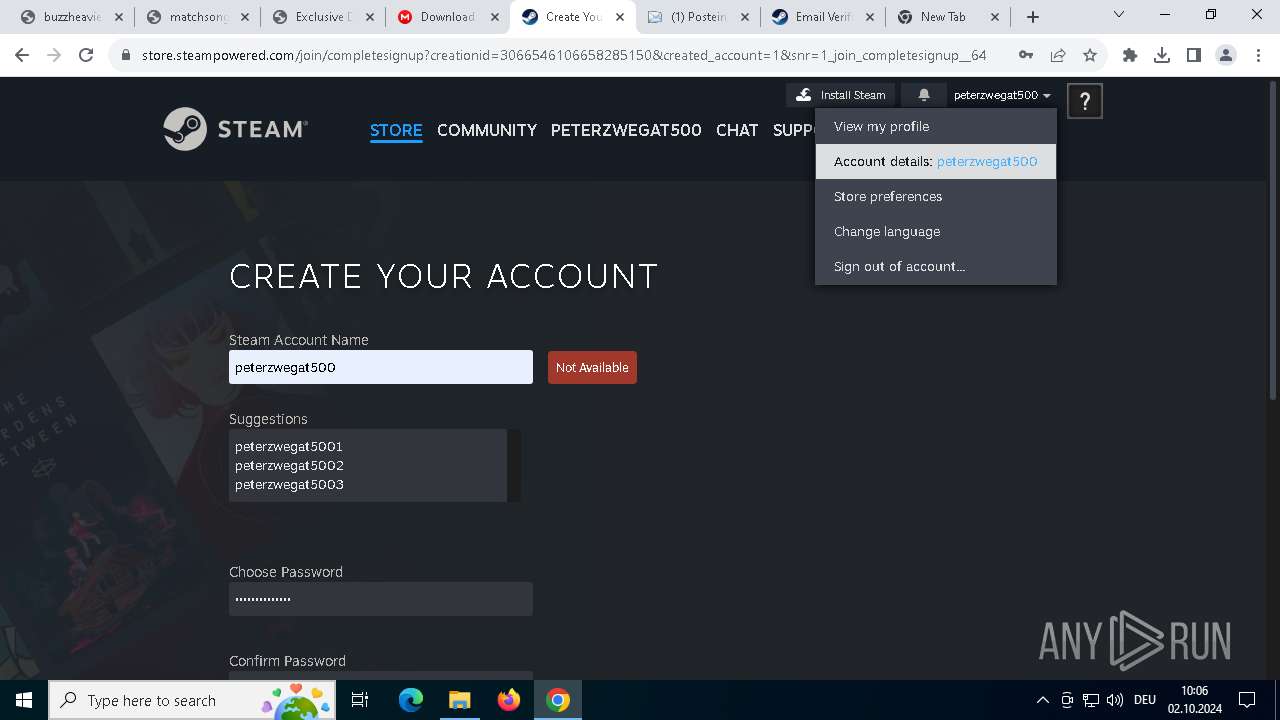Image resolution: width=1280 pixels, height=720 pixels.
Task: Select Change language menu entry
Action: tap(936, 231)
